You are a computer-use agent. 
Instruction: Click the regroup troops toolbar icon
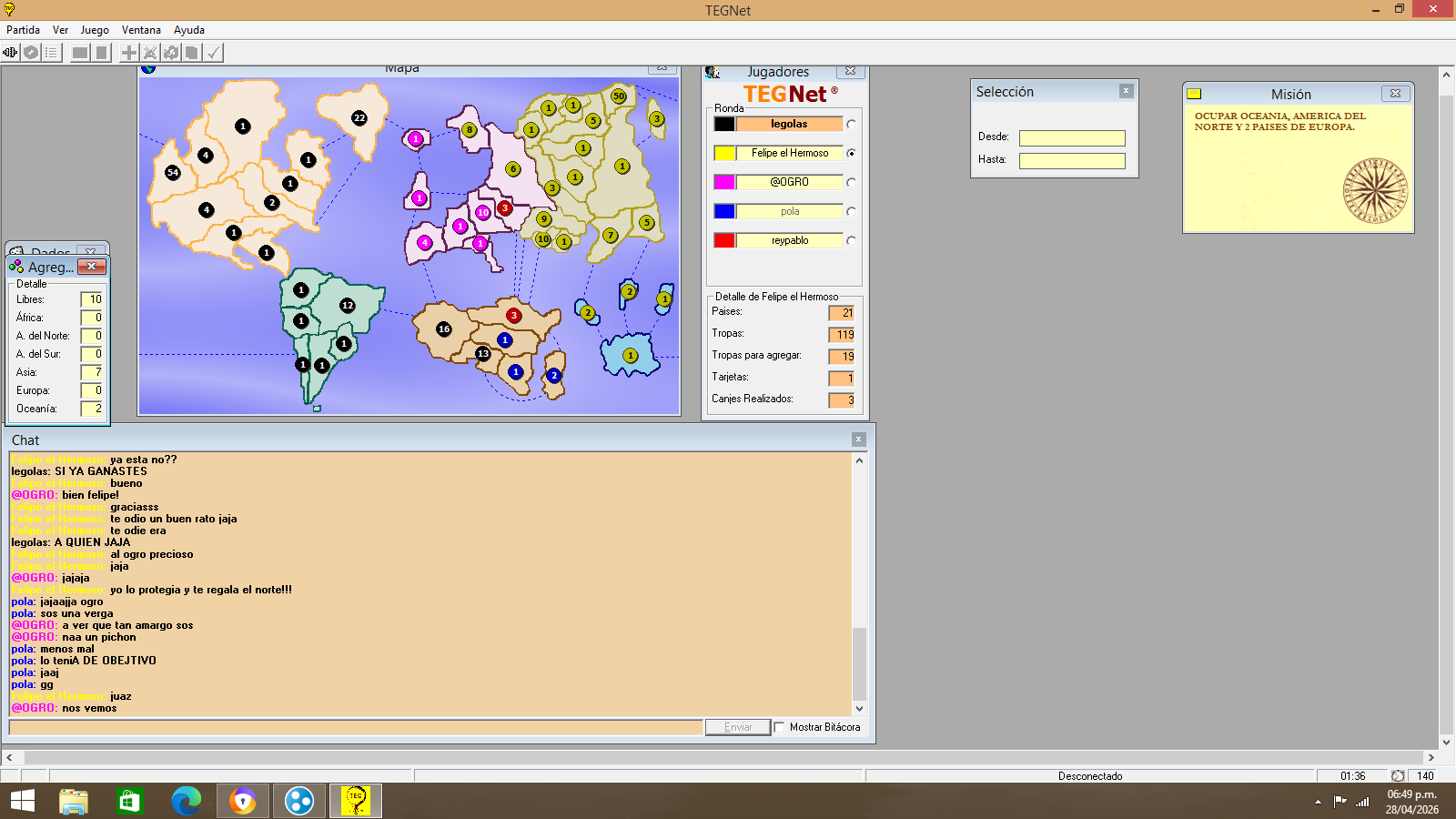pos(171,53)
